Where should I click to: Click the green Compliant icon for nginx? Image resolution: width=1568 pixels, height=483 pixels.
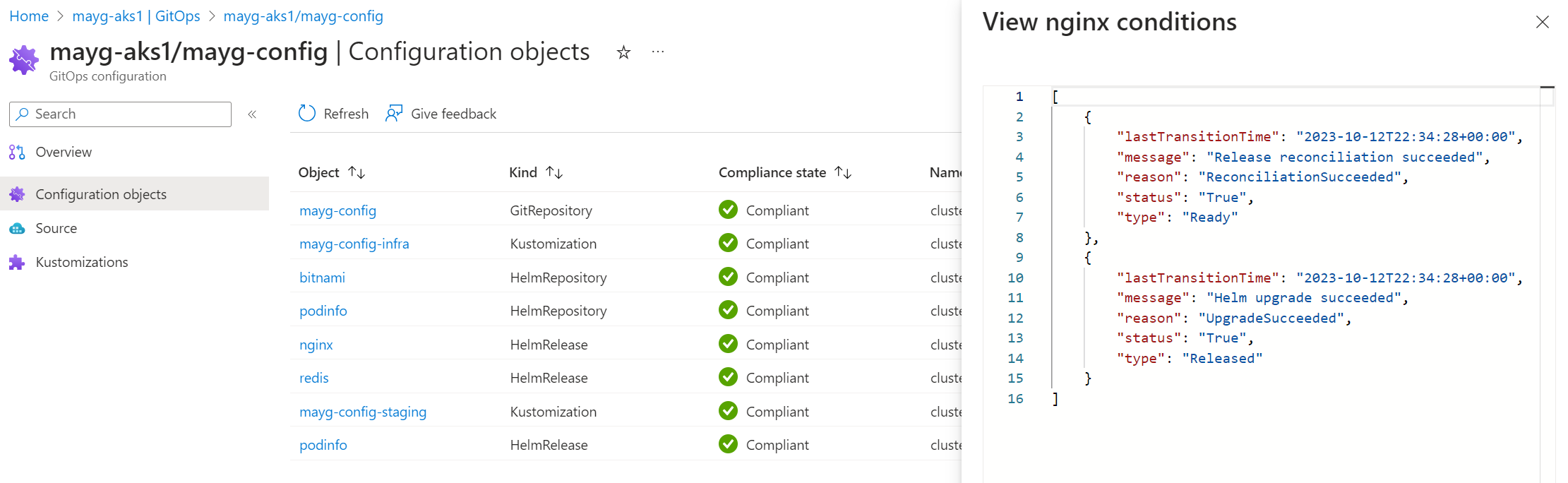(728, 345)
